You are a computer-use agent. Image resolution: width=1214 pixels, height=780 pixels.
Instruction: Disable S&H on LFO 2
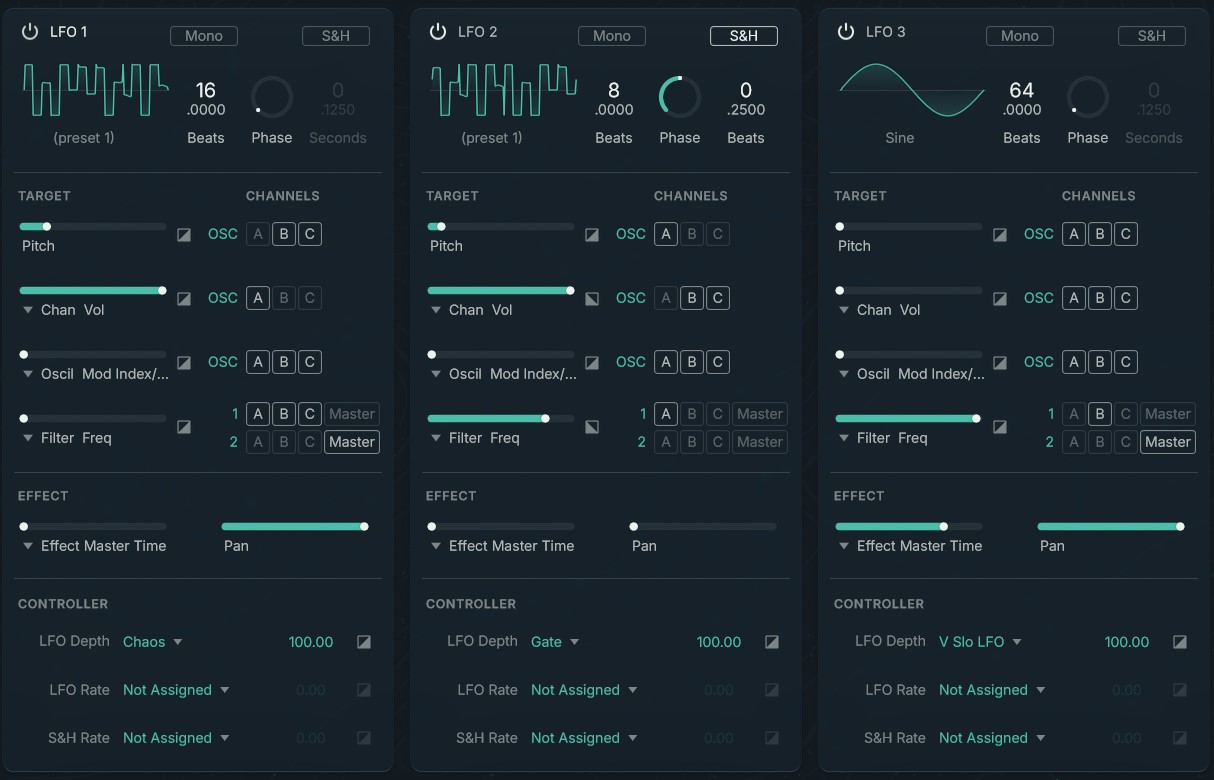(x=743, y=35)
